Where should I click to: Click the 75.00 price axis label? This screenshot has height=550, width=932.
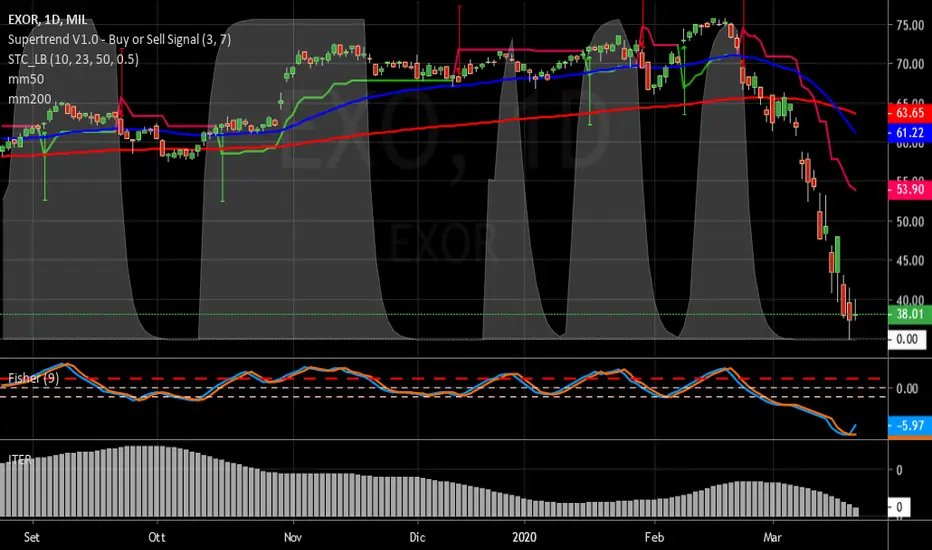click(910, 25)
